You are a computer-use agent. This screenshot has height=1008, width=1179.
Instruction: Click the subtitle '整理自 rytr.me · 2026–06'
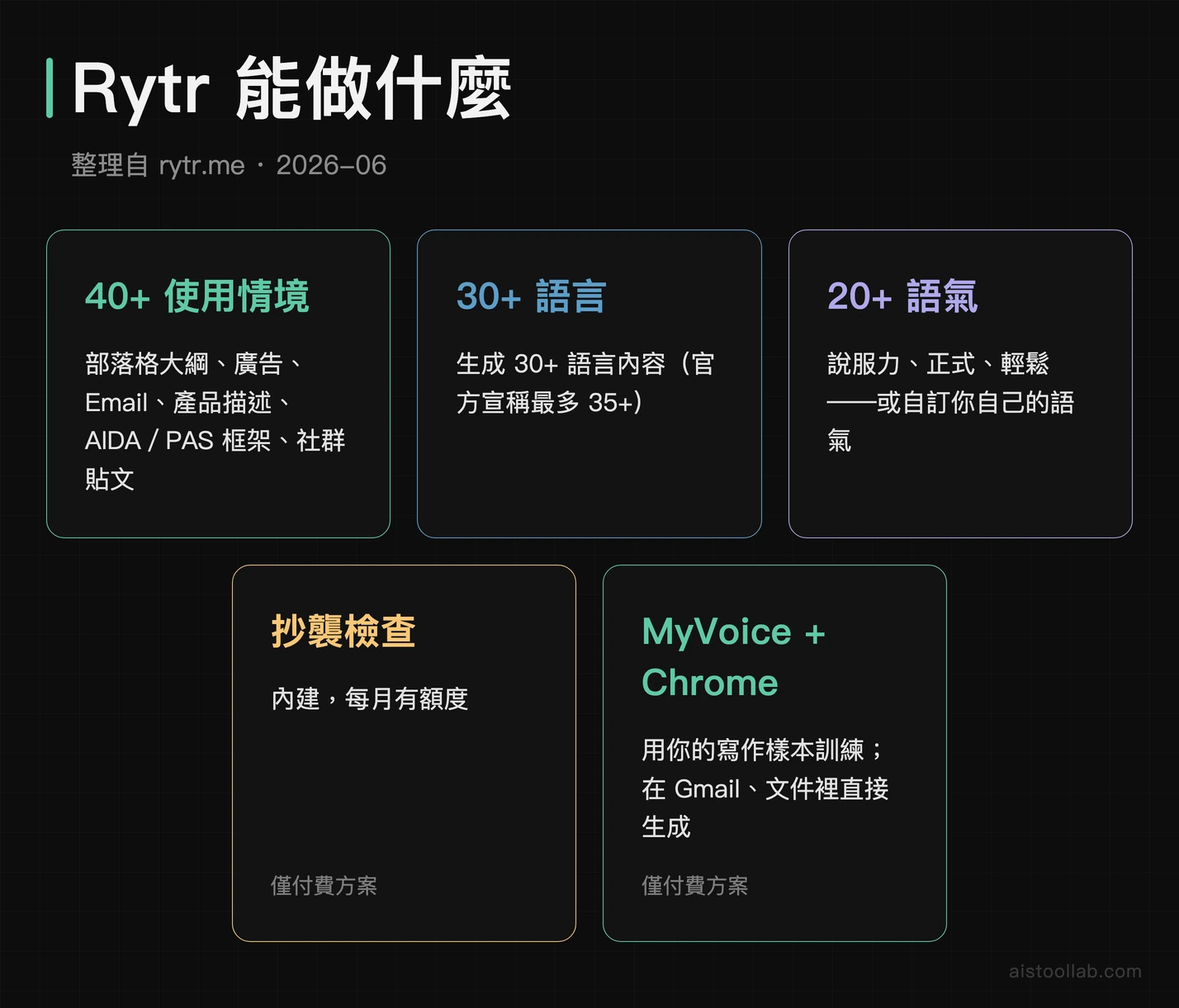tap(229, 165)
